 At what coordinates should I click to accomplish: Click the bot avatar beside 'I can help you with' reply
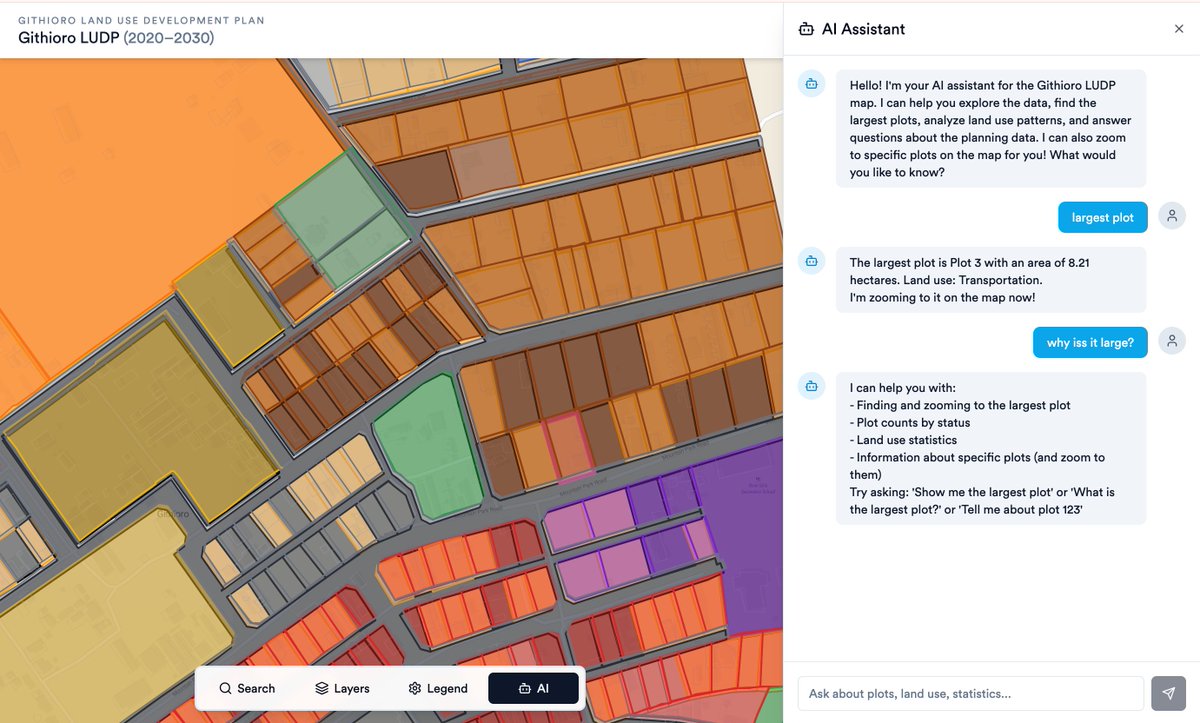point(812,386)
